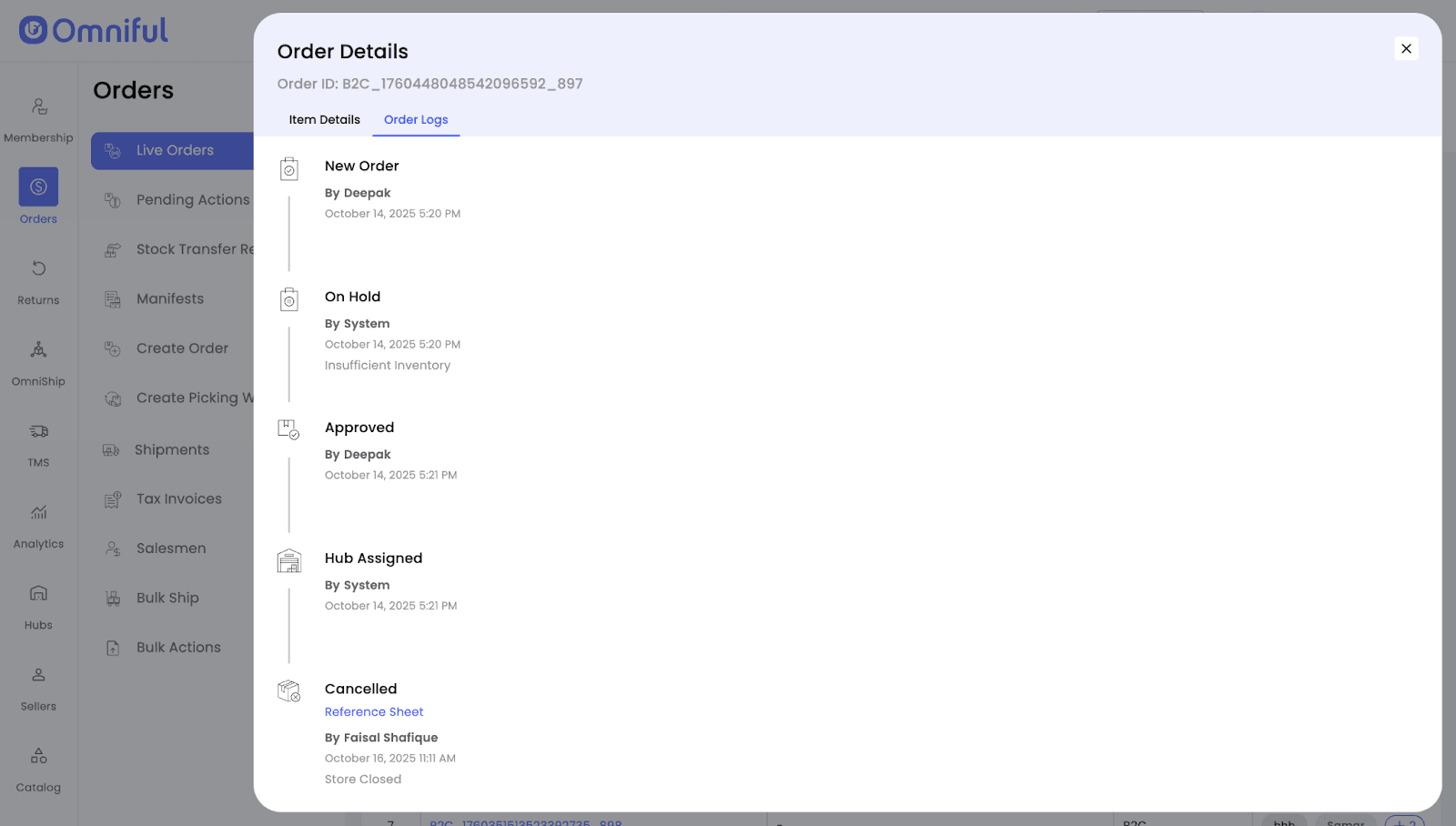Switch to the Item Details tab

324,120
